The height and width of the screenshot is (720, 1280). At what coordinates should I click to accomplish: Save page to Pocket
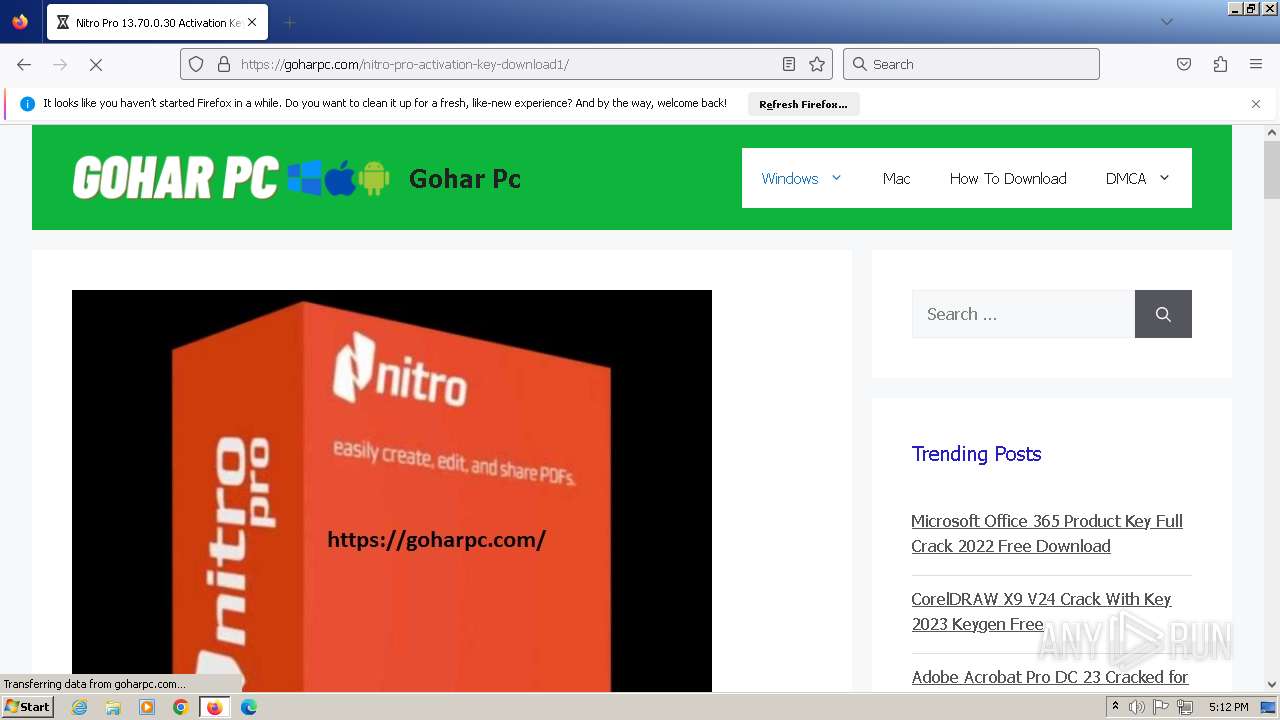[x=1184, y=64]
